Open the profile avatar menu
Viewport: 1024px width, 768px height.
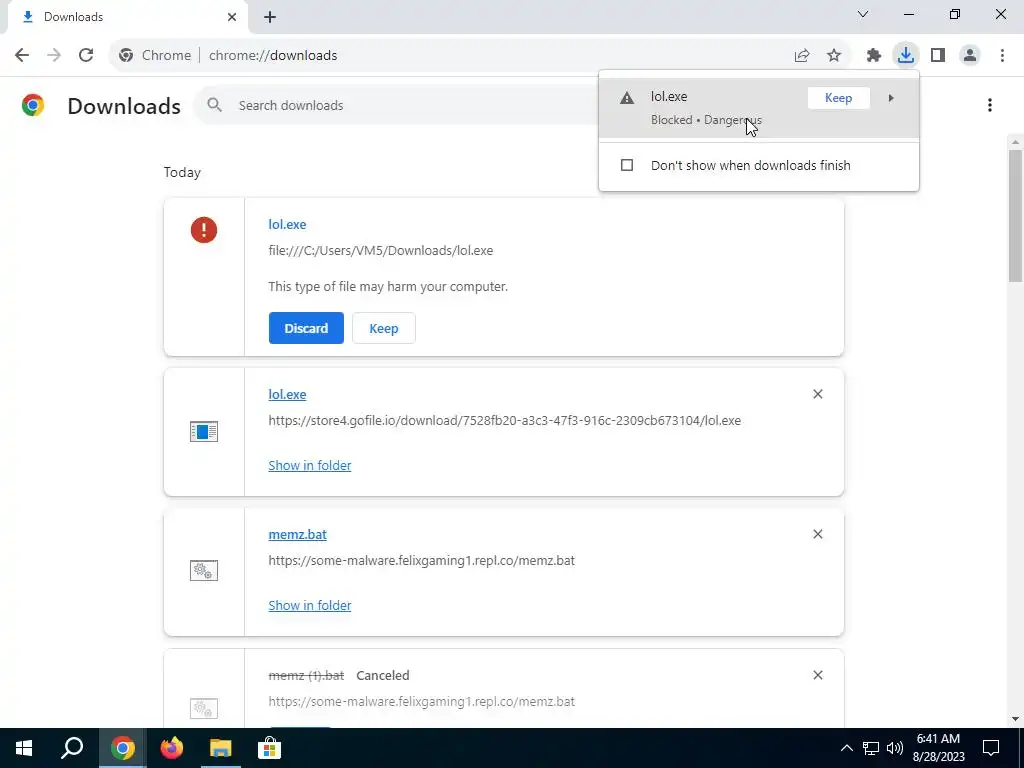pyautogui.click(x=970, y=56)
